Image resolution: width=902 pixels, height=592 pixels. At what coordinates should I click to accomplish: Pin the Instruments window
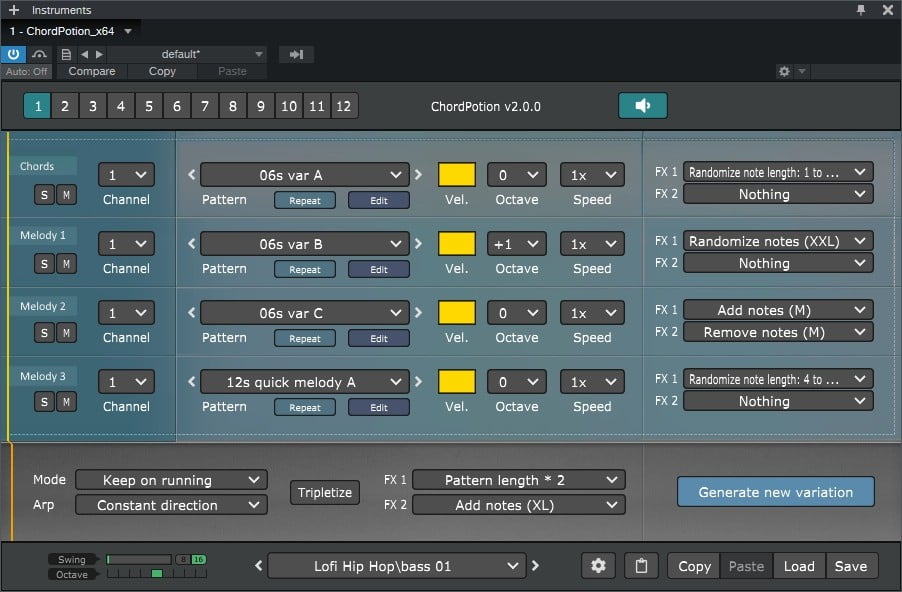[861, 10]
